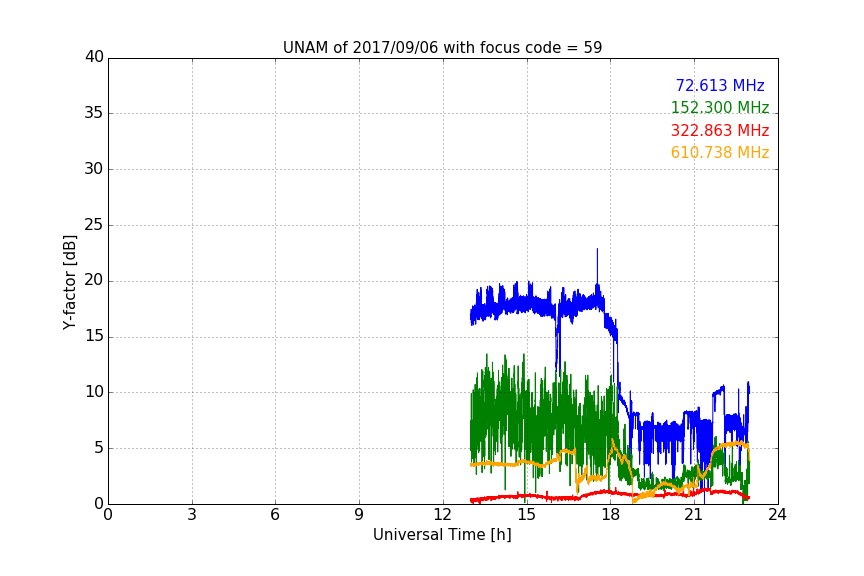Select the red '322.863 MHz' legend label

(x=720, y=130)
